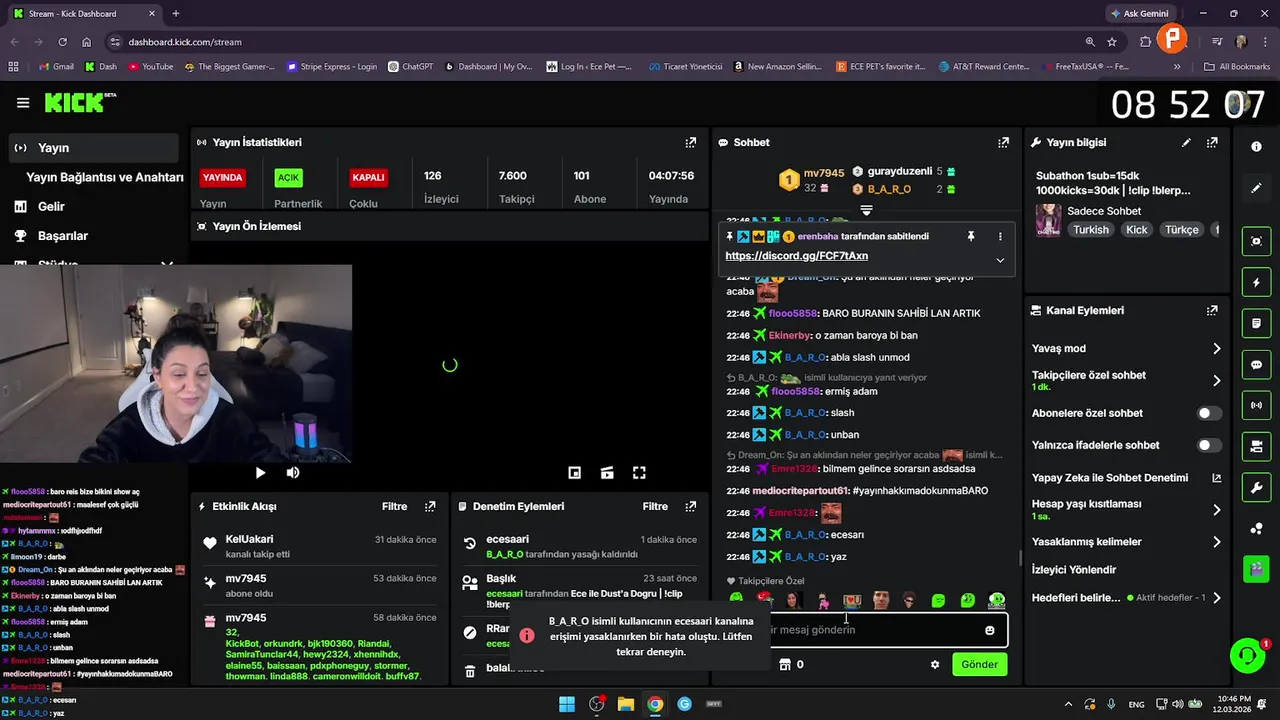
Task: Edit the Yayın bilgisi stream info
Action: [1186, 143]
